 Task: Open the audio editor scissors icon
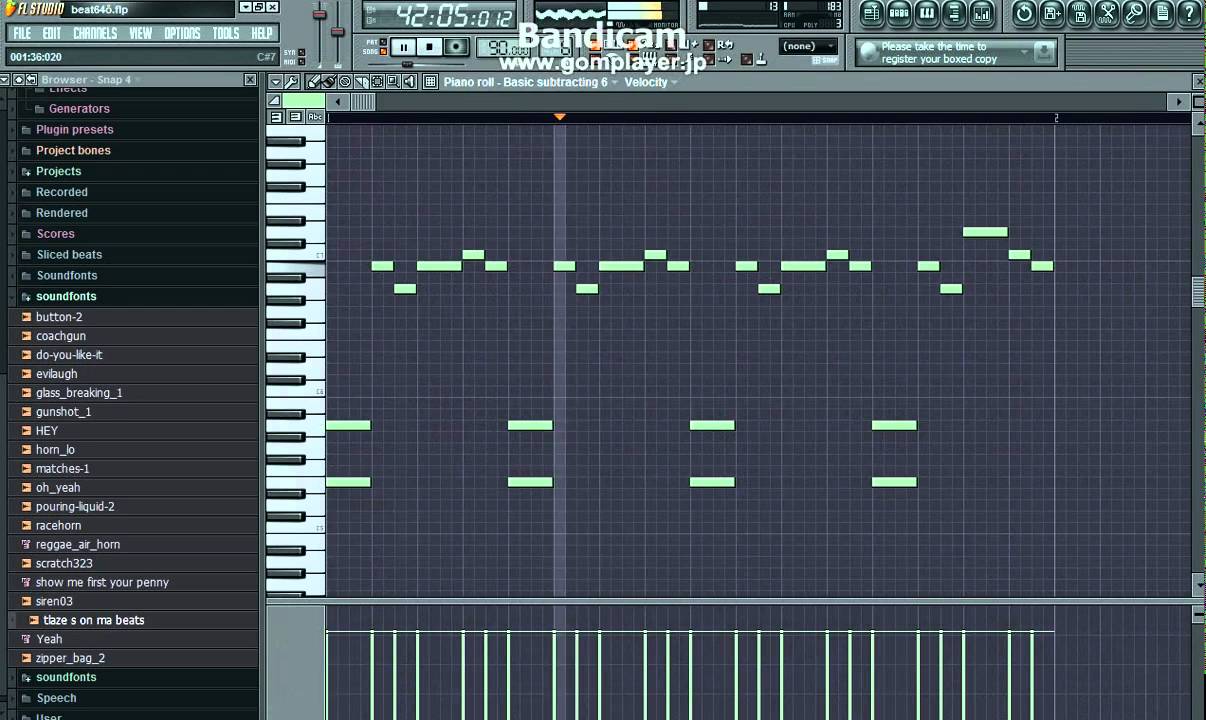tap(1107, 13)
